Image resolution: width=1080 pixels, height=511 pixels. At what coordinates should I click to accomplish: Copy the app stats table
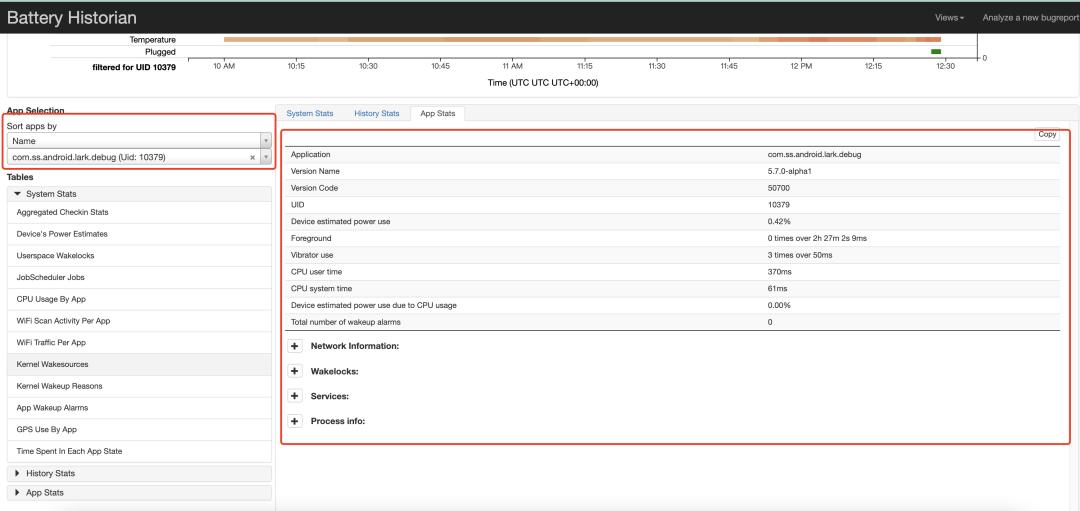point(1047,135)
